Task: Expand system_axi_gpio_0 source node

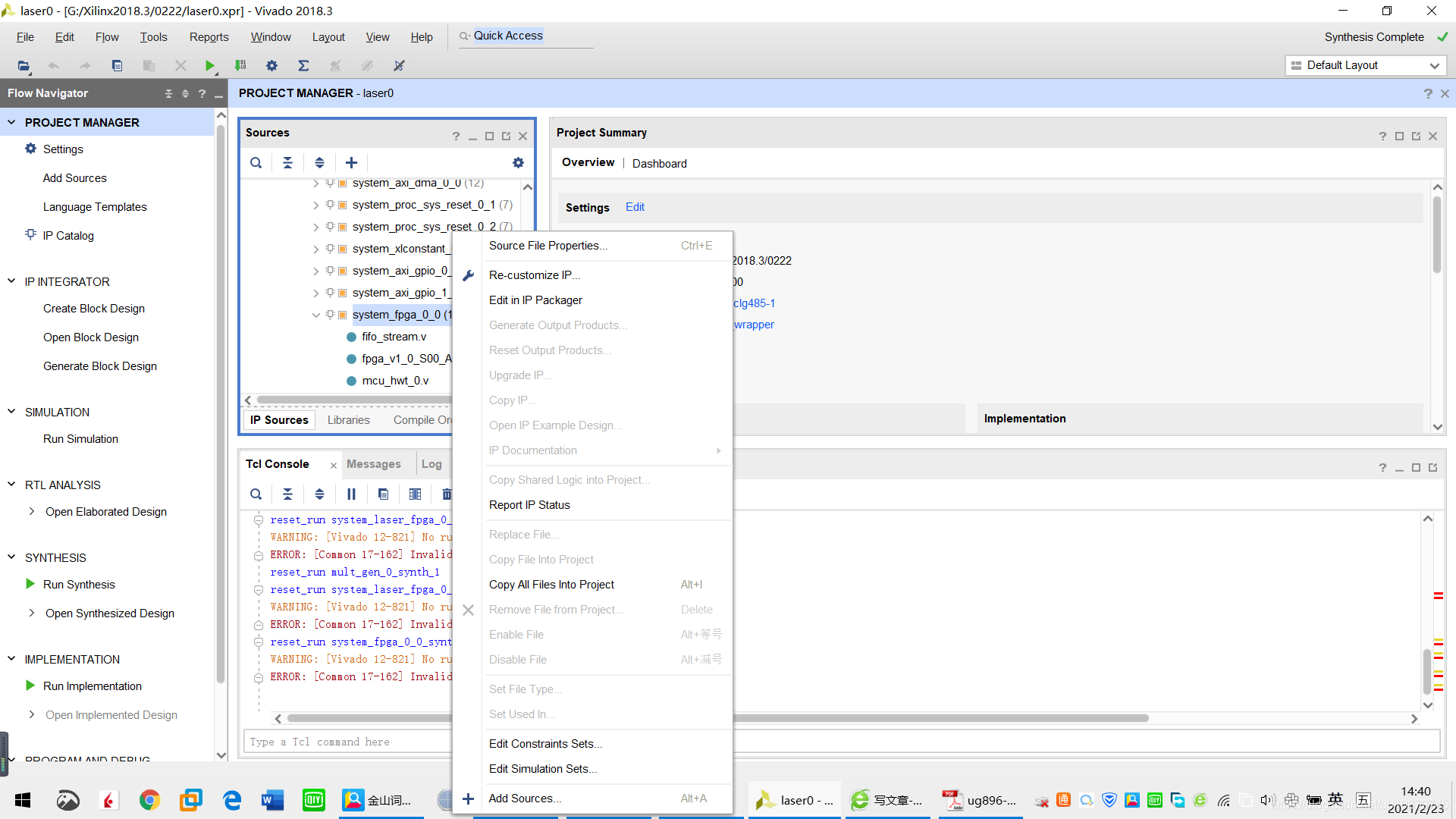Action: 316,271
